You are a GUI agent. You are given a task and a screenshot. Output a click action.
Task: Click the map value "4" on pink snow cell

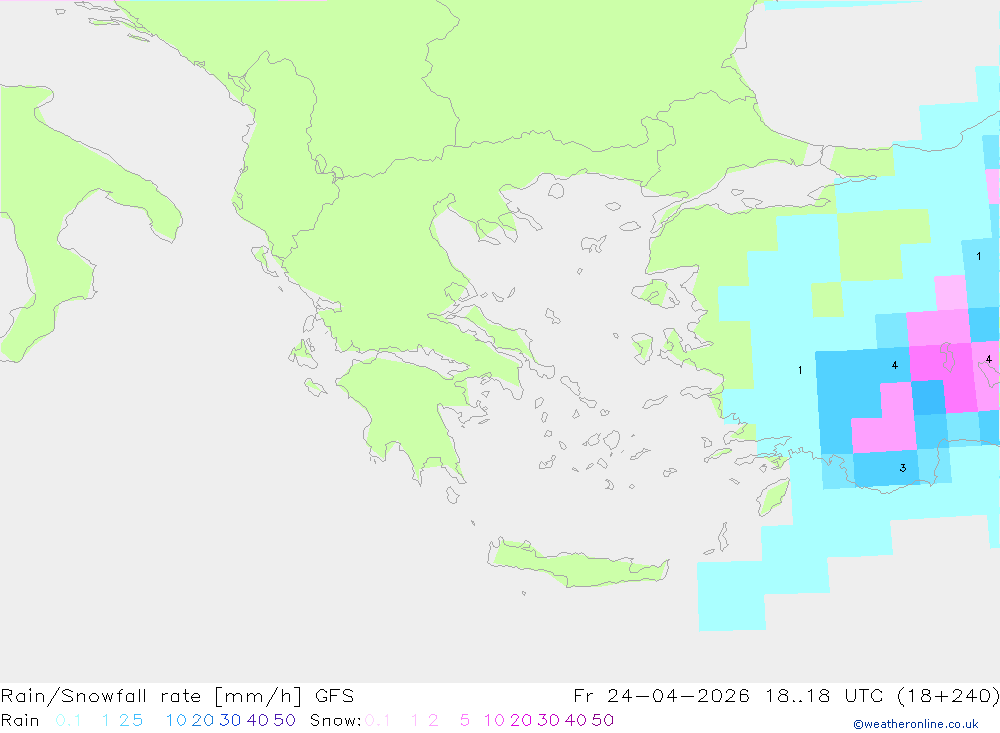click(989, 359)
